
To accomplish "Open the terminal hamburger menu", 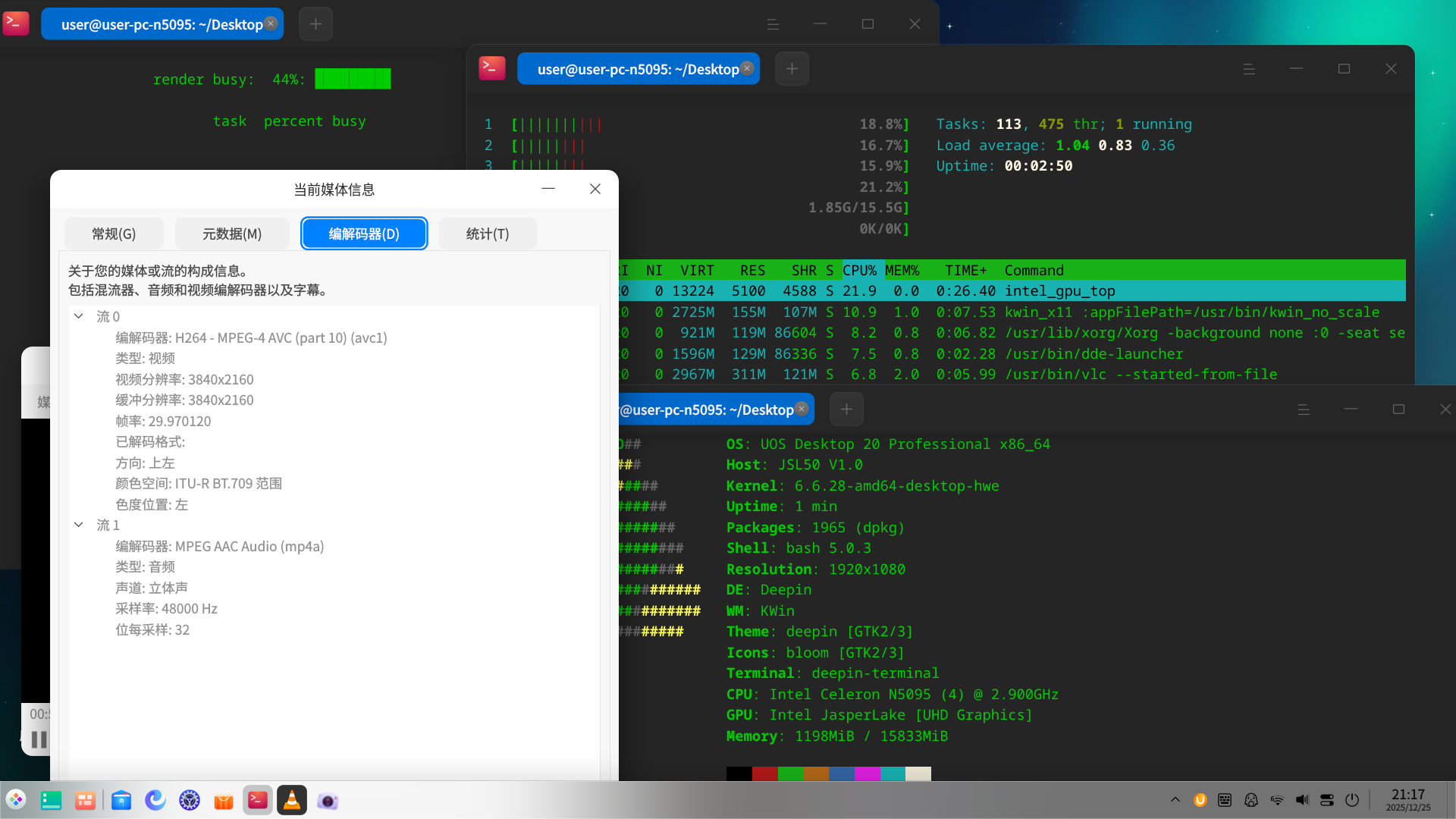I will click(x=1248, y=68).
